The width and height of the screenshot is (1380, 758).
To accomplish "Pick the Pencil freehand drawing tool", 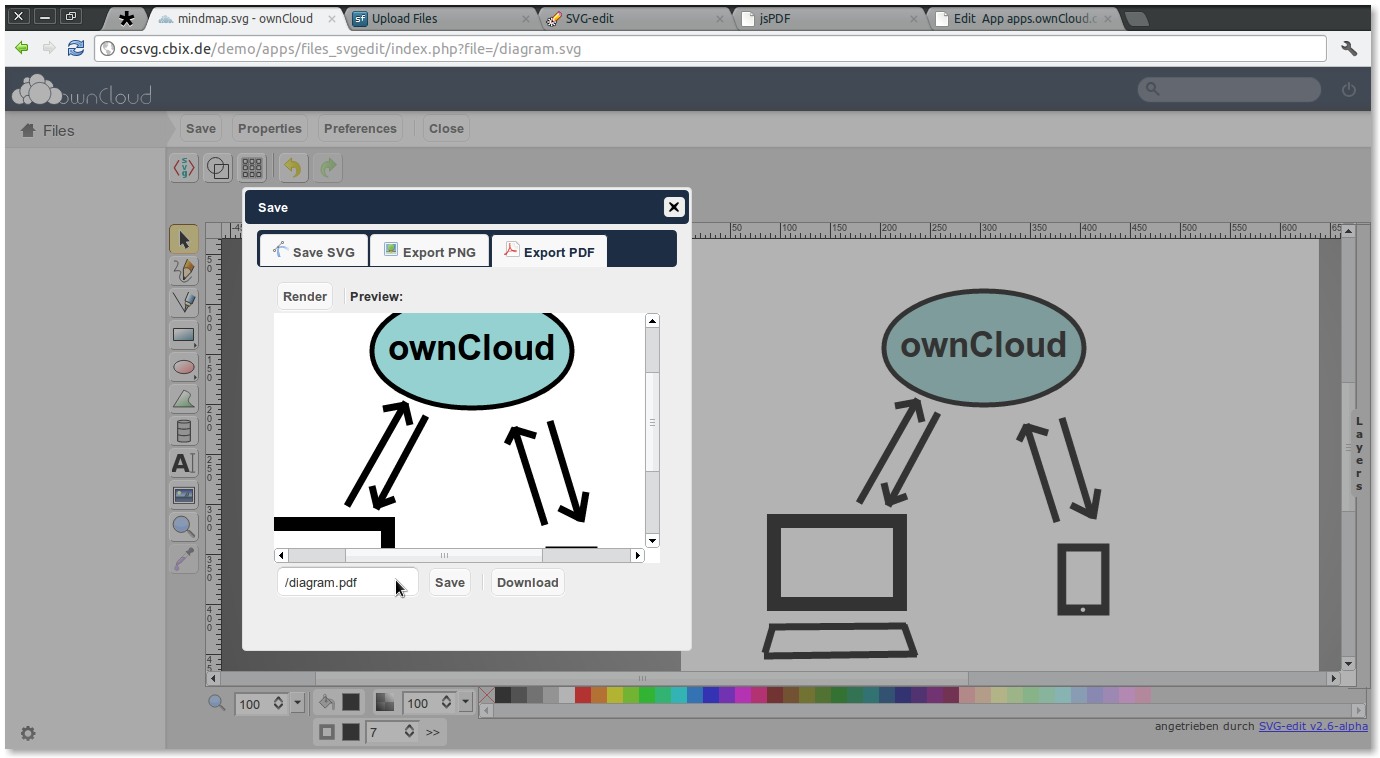I will click(183, 270).
